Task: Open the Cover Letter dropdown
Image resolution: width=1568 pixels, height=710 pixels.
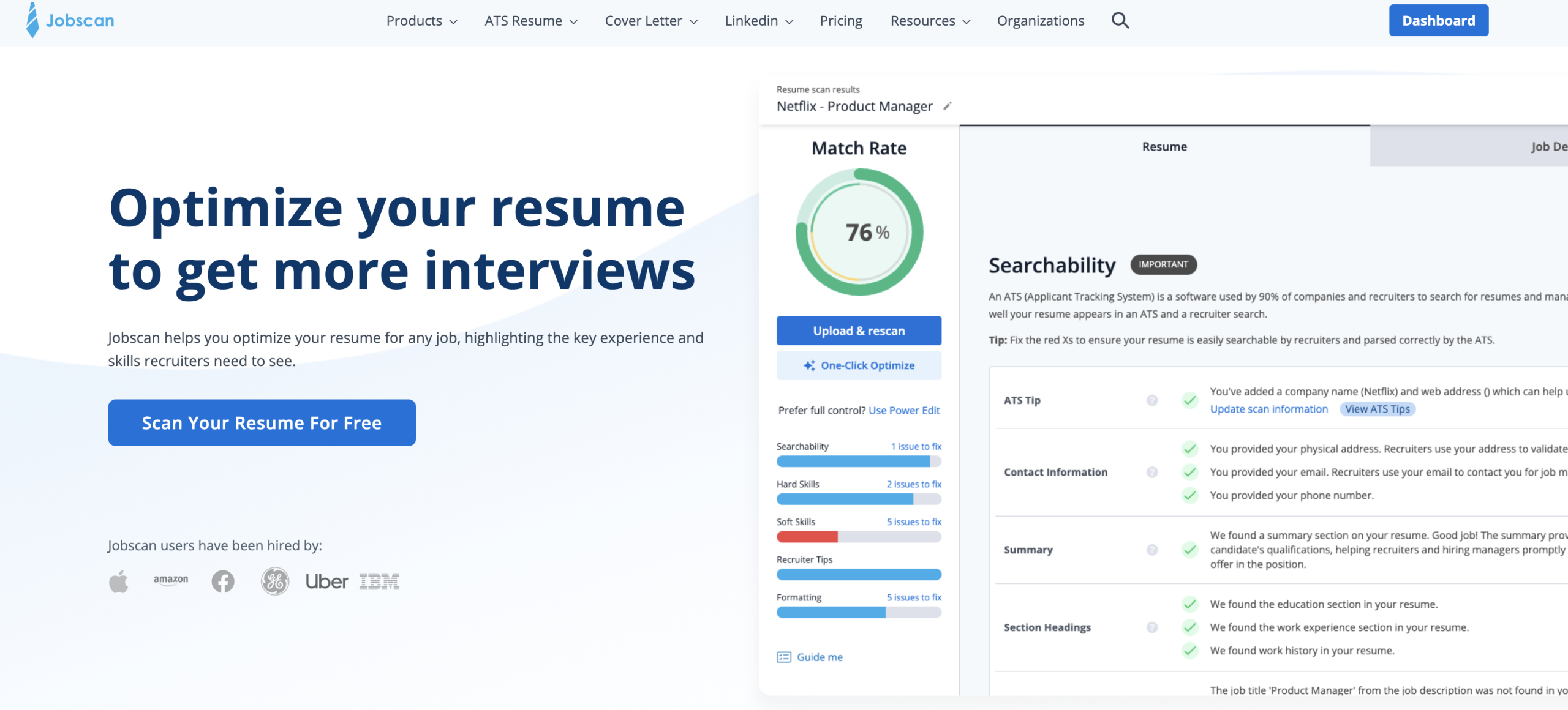Action: 651,20
